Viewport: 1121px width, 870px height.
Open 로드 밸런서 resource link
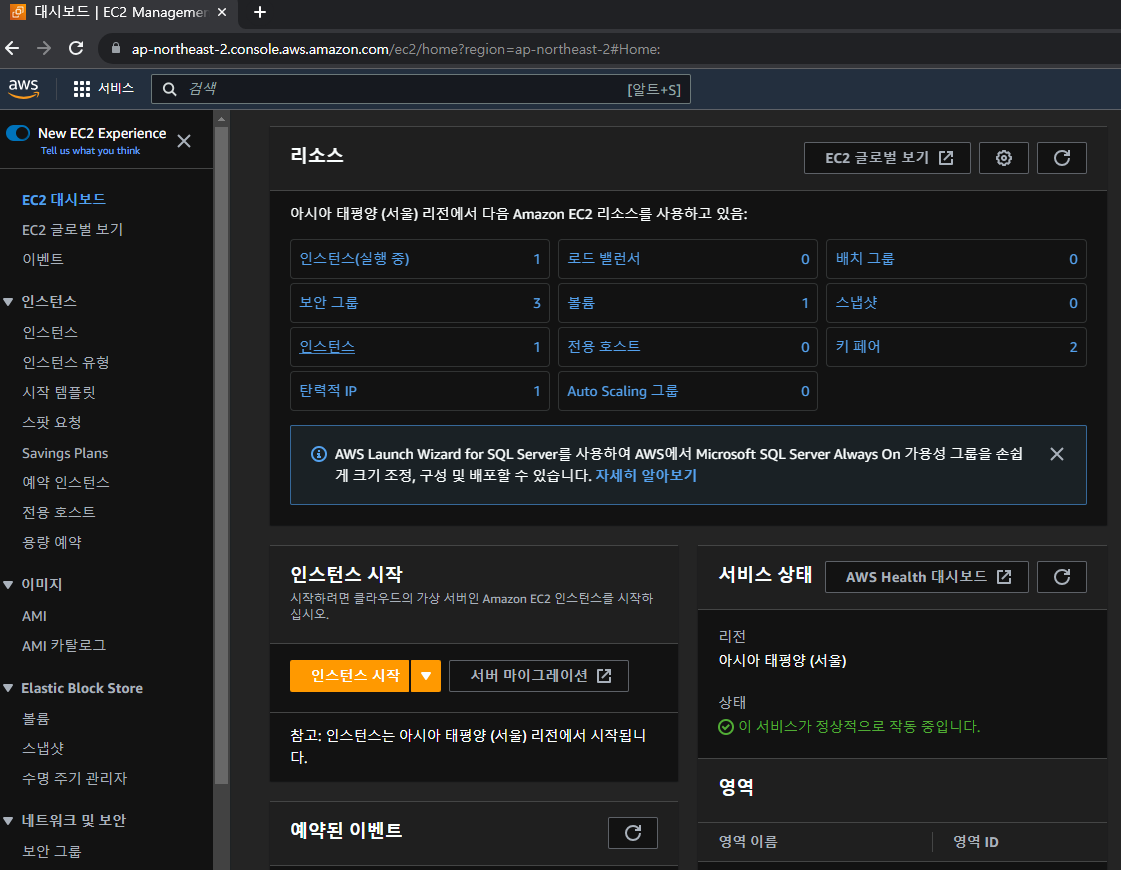click(603, 259)
